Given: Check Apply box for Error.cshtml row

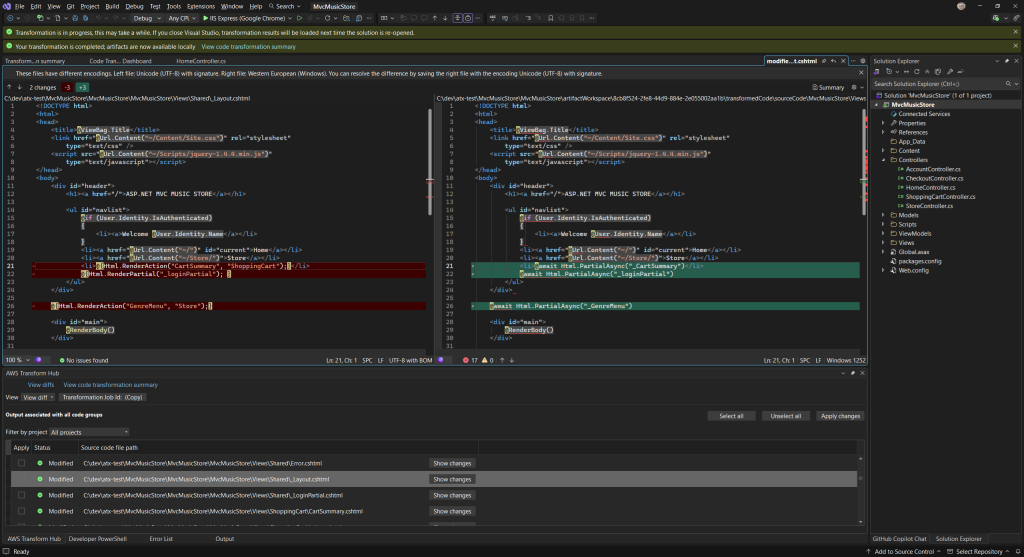Looking at the screenshot, I should 22,463.
